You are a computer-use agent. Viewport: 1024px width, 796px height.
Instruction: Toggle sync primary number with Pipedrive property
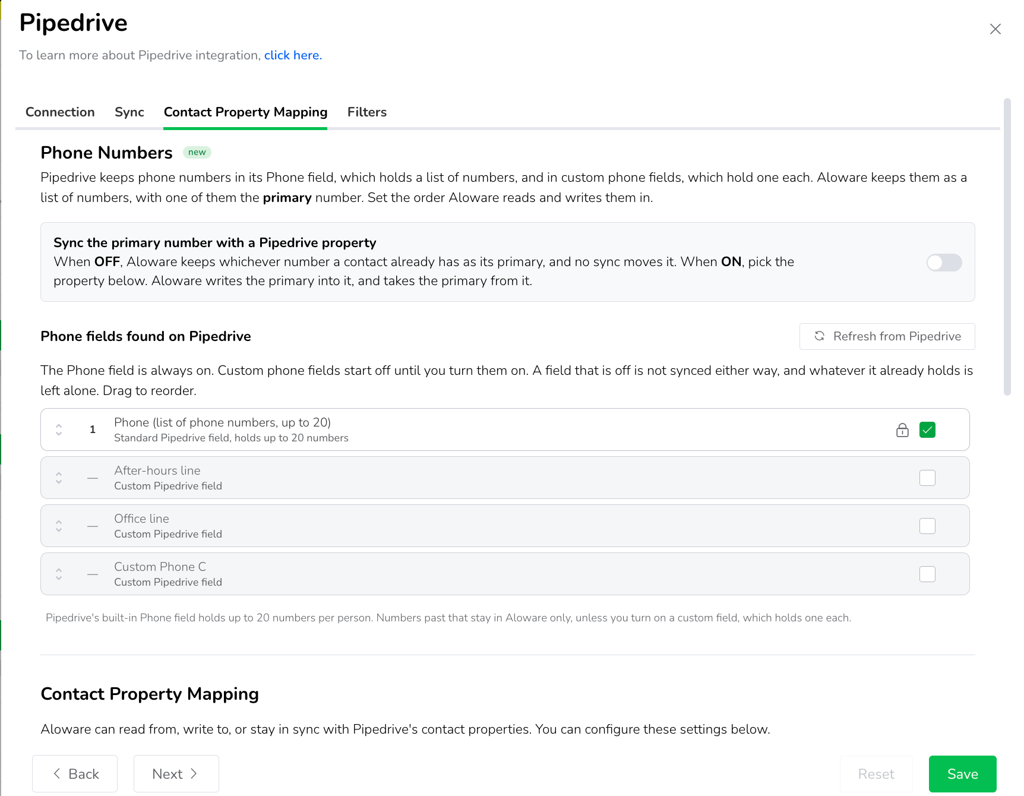944,263
